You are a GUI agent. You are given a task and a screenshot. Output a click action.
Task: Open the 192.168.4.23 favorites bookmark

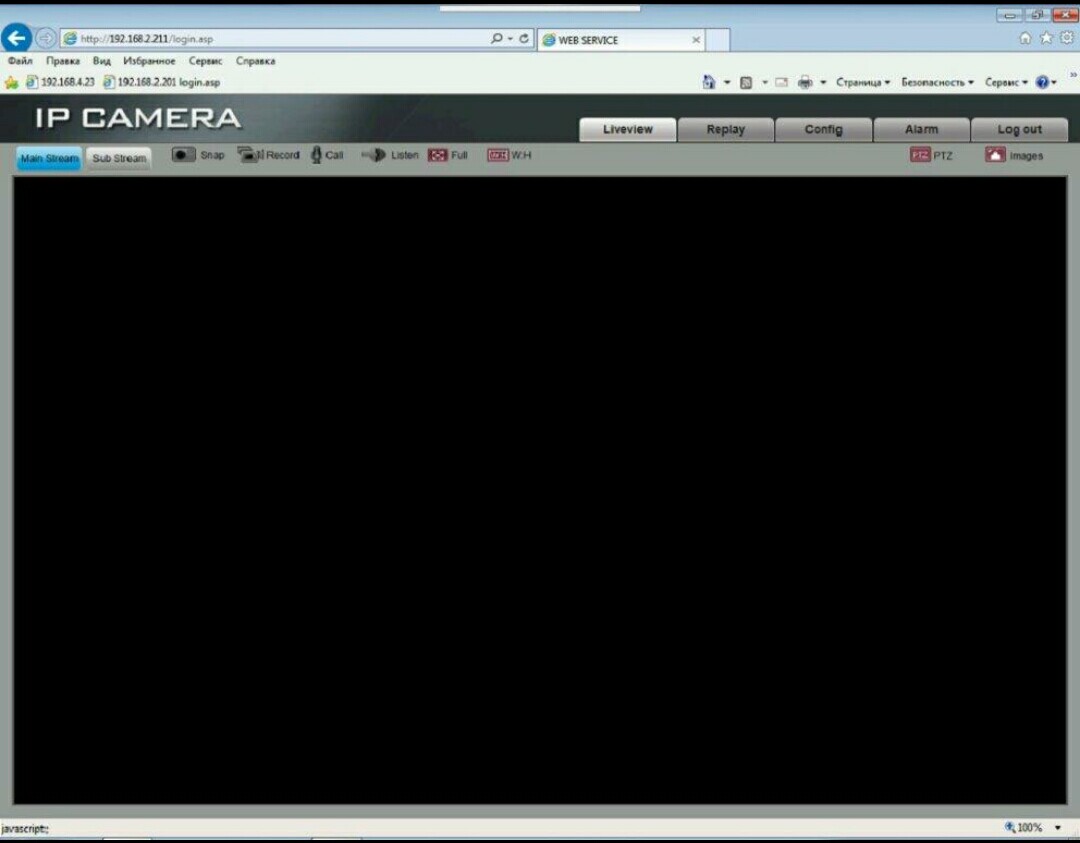pyautogui.click(x=60, y=82)
